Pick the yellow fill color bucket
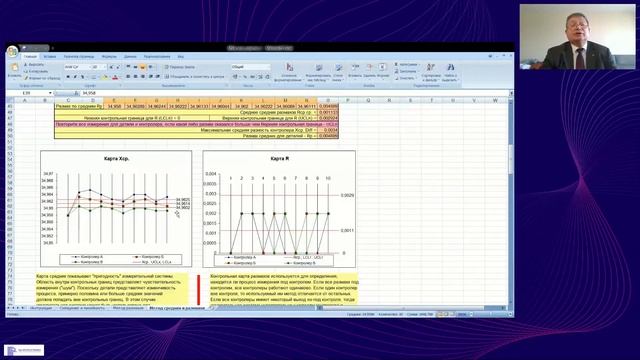 coord(105,77)
